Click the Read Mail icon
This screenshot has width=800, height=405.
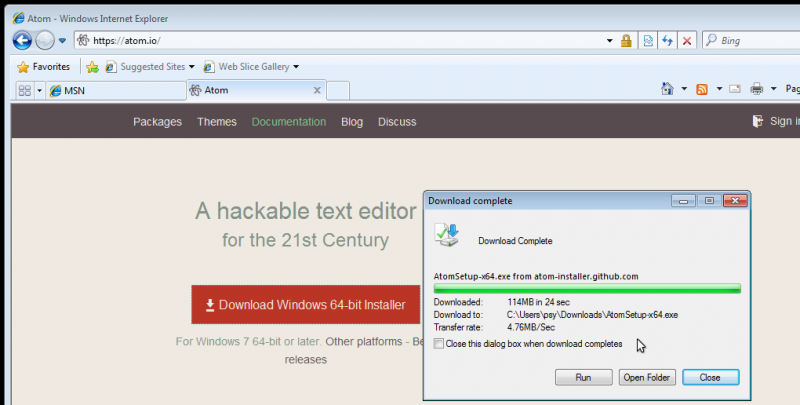(735, 89)
